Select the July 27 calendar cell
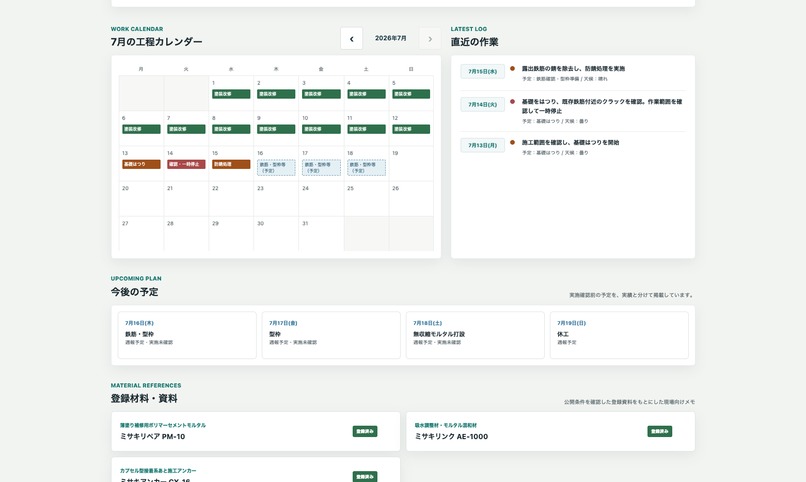Image resolution: width=806 pixels, height=482 pixels. tap(141, 234)
